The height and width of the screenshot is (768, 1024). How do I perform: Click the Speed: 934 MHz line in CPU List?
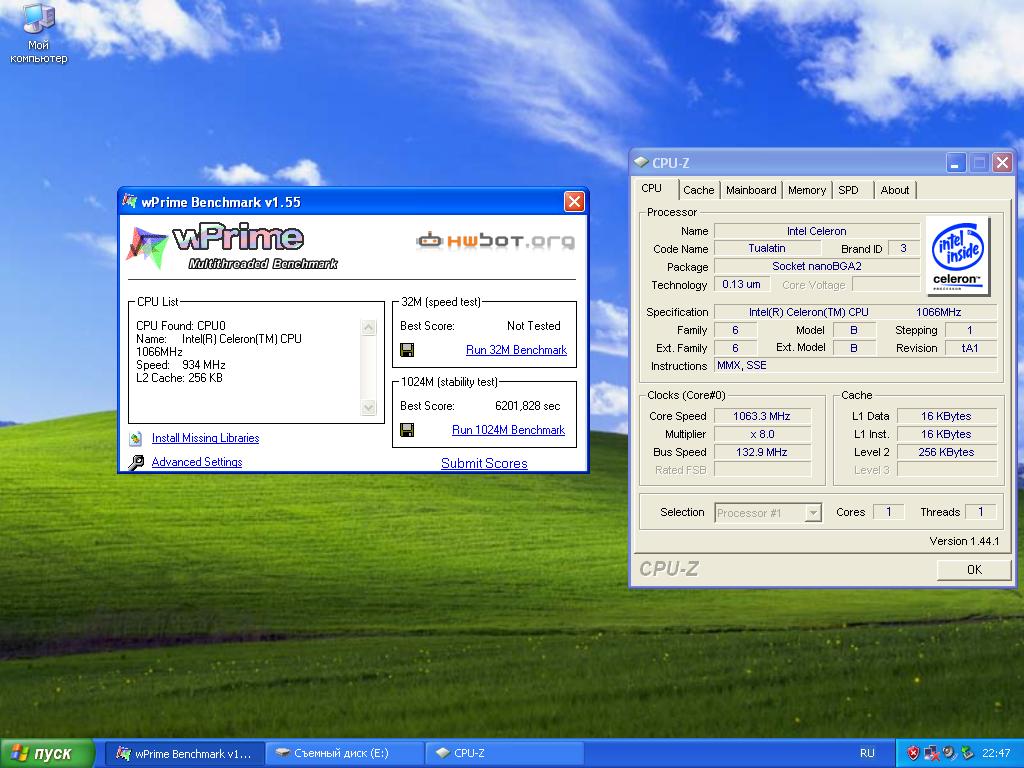[x=181, y=365]
